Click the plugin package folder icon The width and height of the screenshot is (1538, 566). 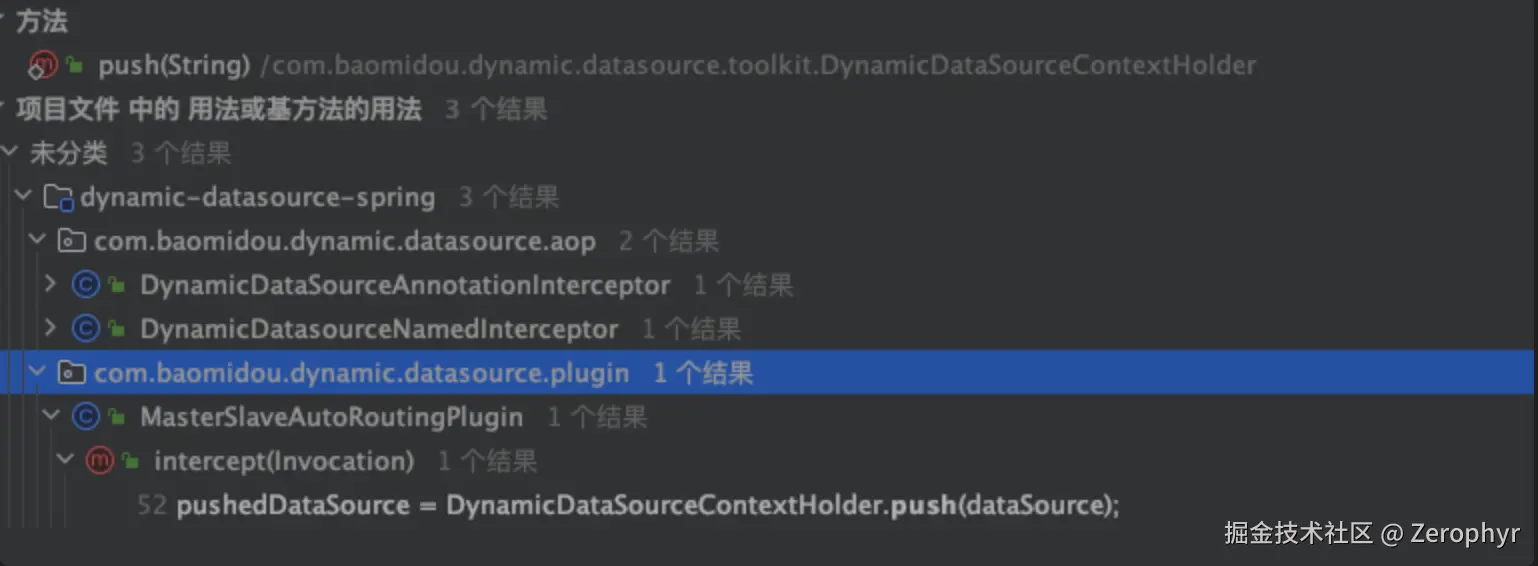click(71, 374)
